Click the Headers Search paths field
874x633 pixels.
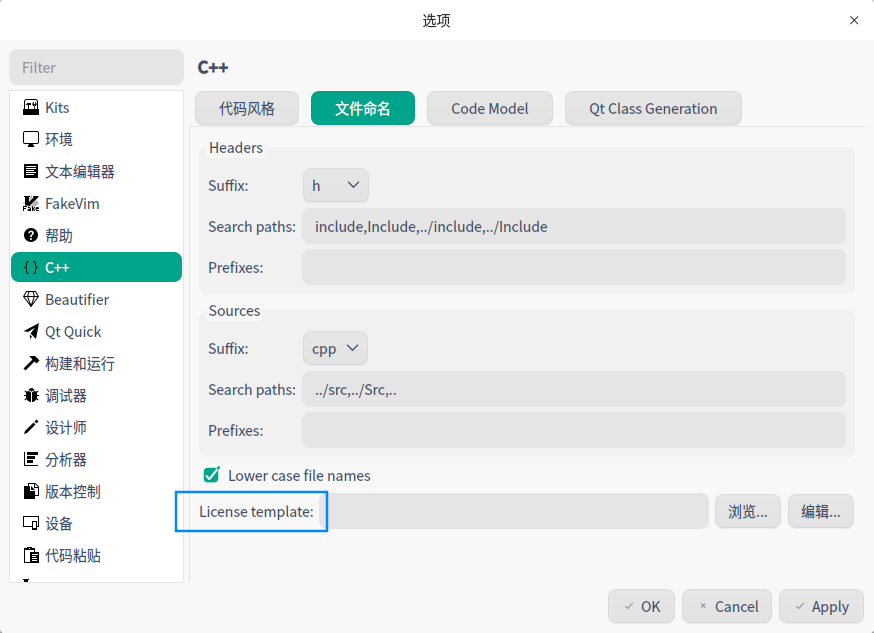pos(574,227)
